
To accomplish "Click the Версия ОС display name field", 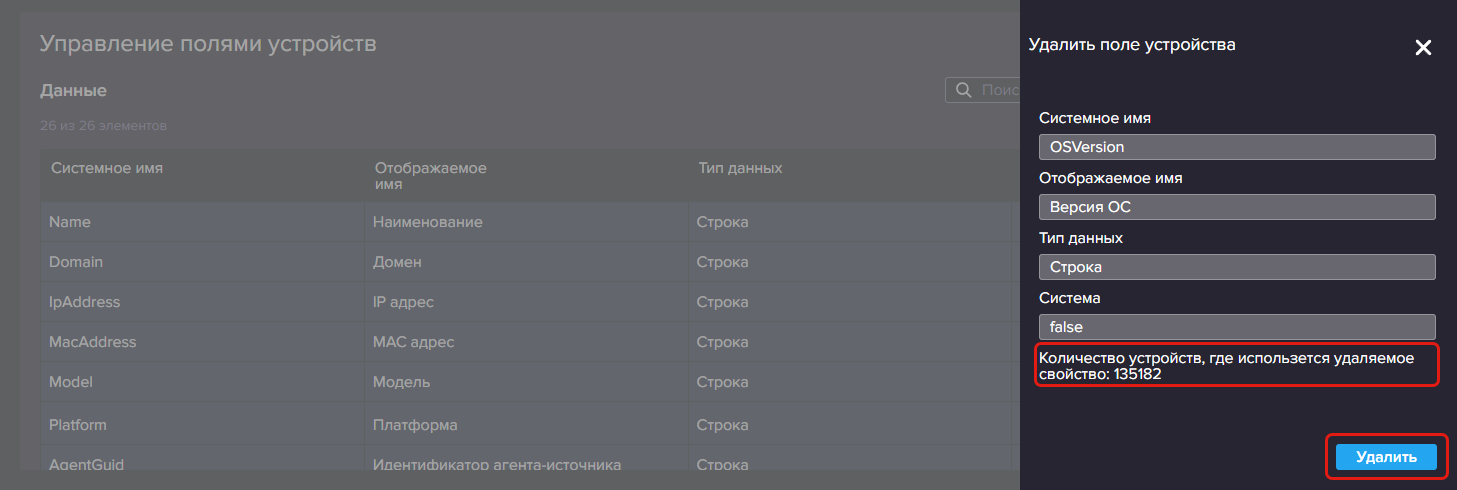I will pyautogui.click(x=1237, y=207).
